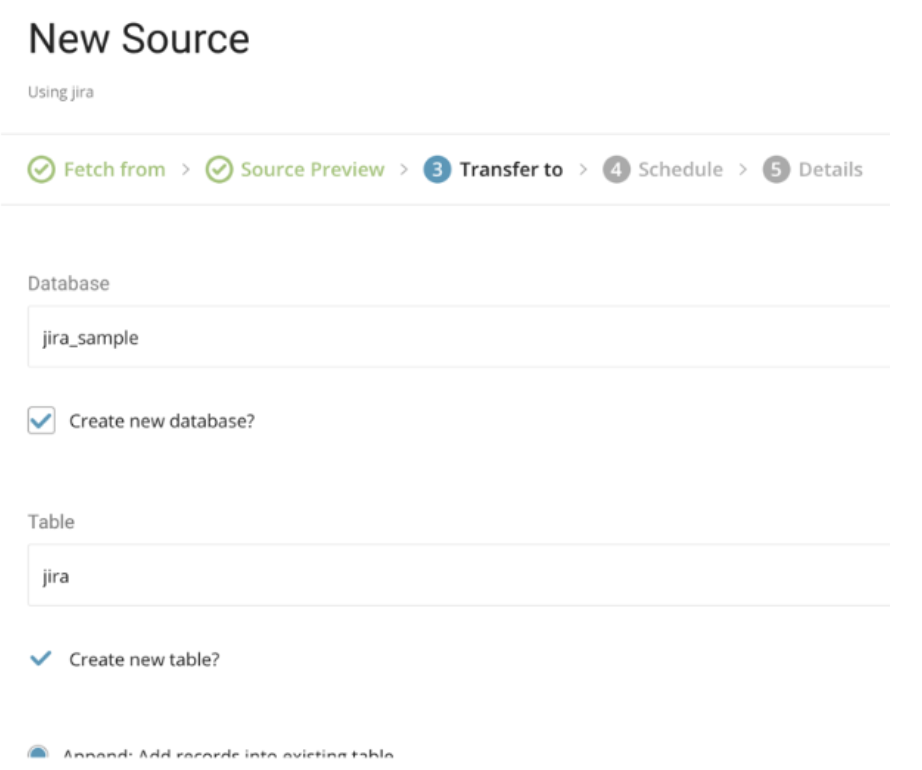Uncheck the Create new database checkbox
Screen dimensions: 922x770
pos(41,421)
